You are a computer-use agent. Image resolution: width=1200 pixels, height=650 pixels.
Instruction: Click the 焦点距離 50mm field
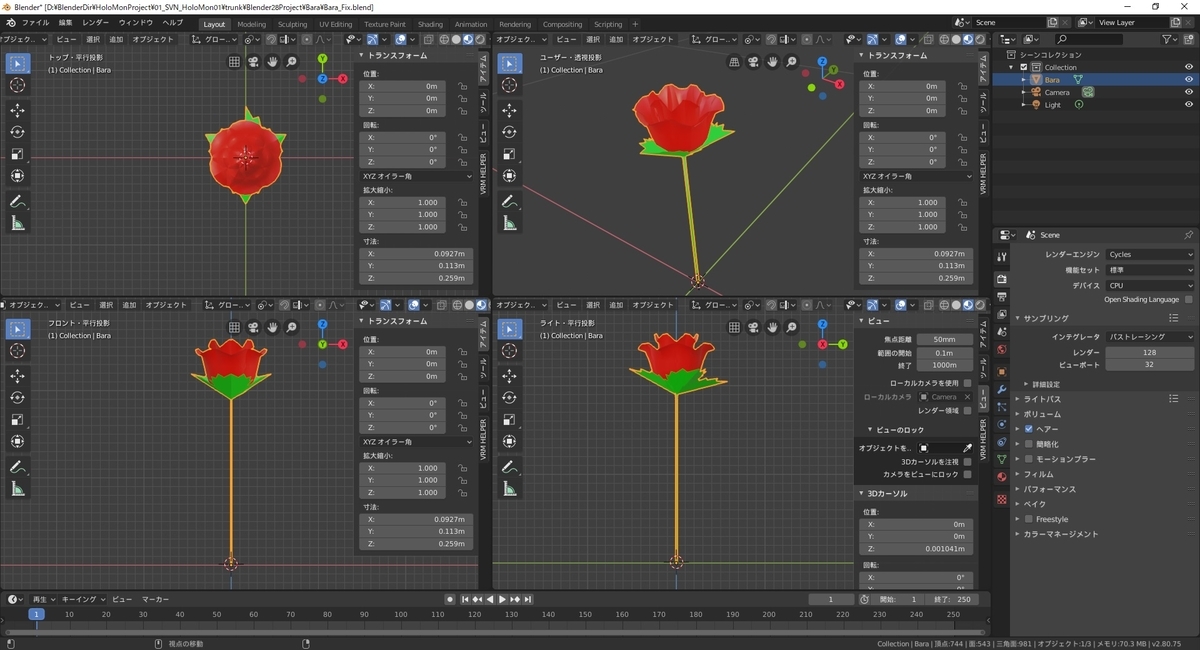tap(943, 340)
